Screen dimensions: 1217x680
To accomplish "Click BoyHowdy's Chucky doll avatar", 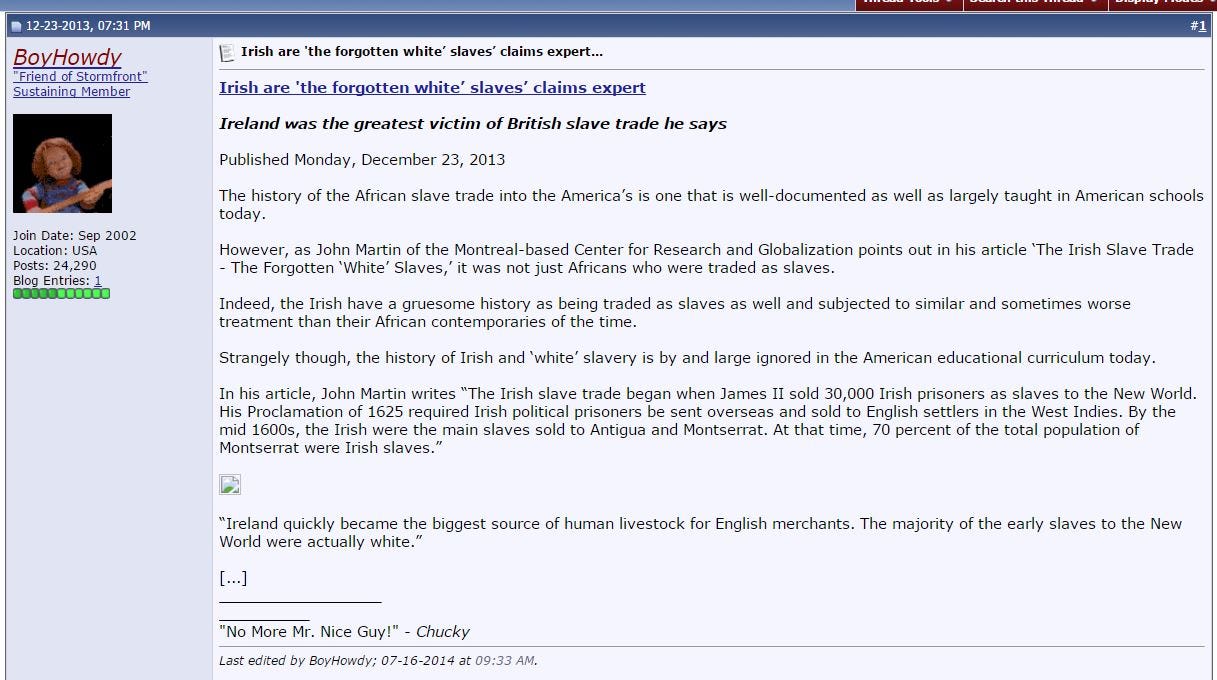I will click(x=62, y=163).
